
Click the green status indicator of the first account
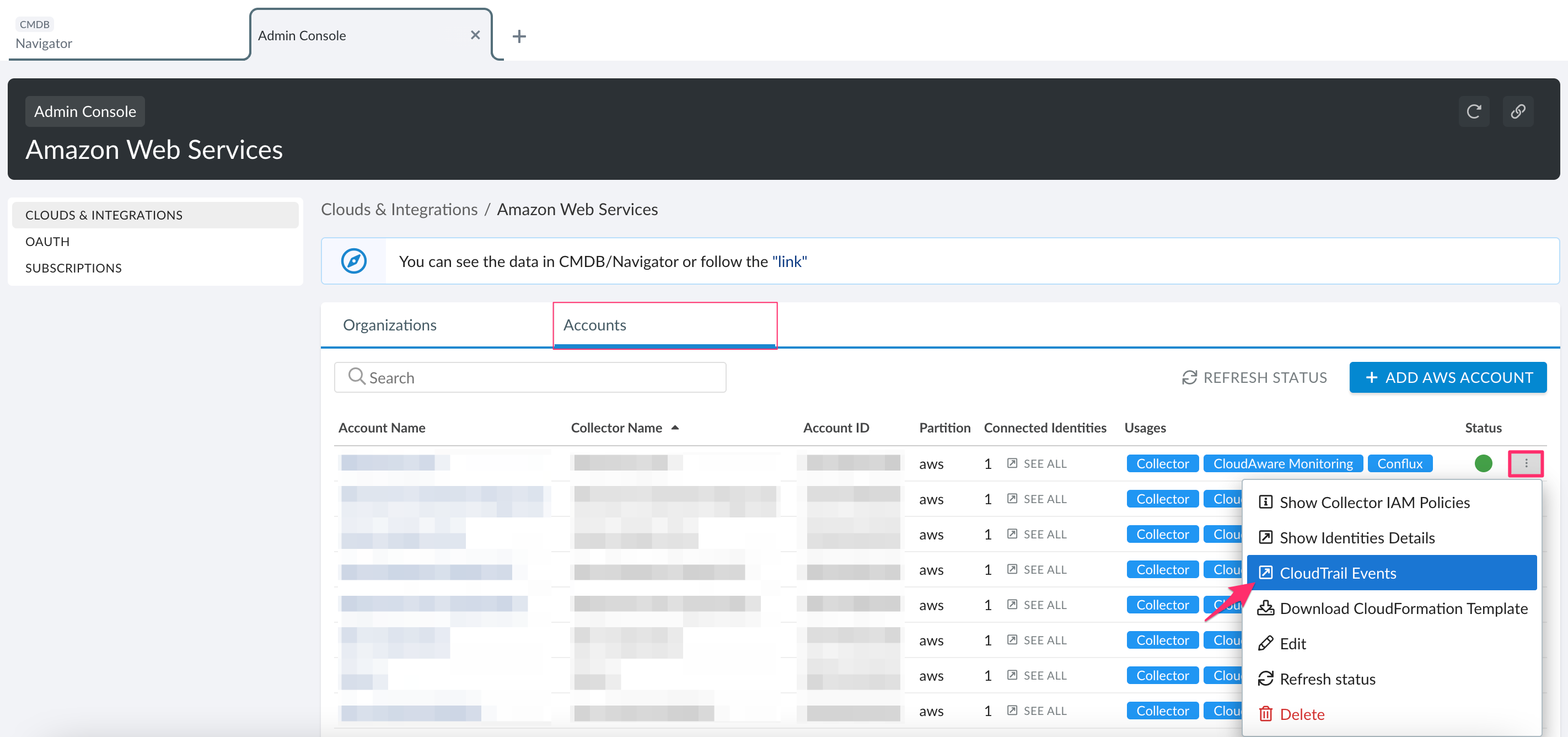point(1484,463)
